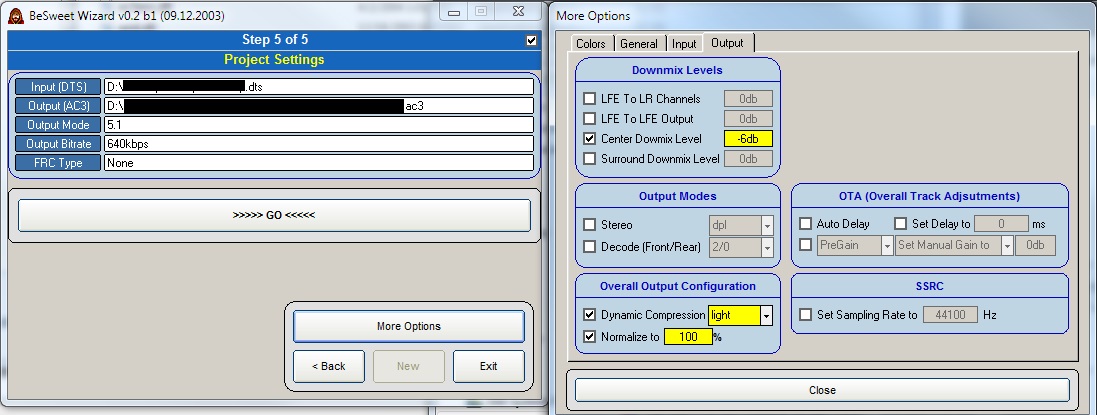Viewport: 1097px width, 415px height.
Task: Go to previous step with < Back
Action: (329, 366)
